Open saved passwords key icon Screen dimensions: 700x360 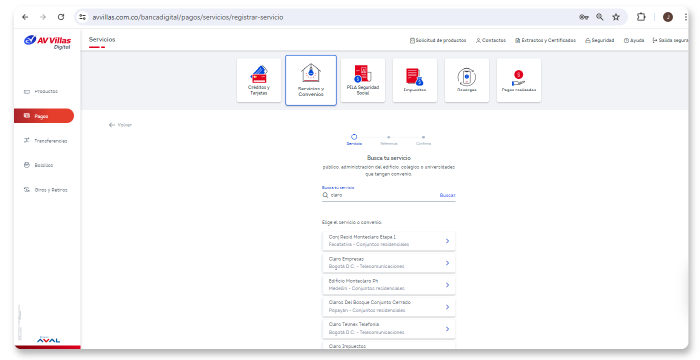coord(583,17)
